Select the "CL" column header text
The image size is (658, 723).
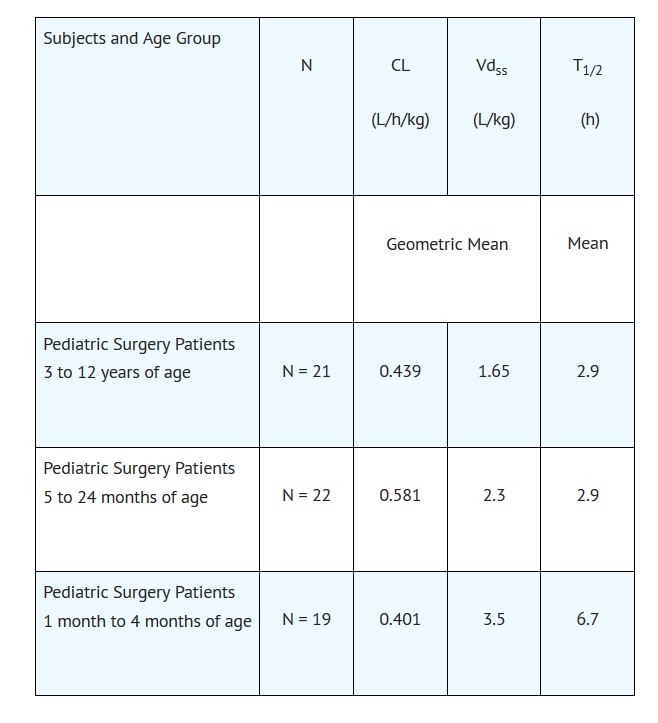click(x=400, y=66)
